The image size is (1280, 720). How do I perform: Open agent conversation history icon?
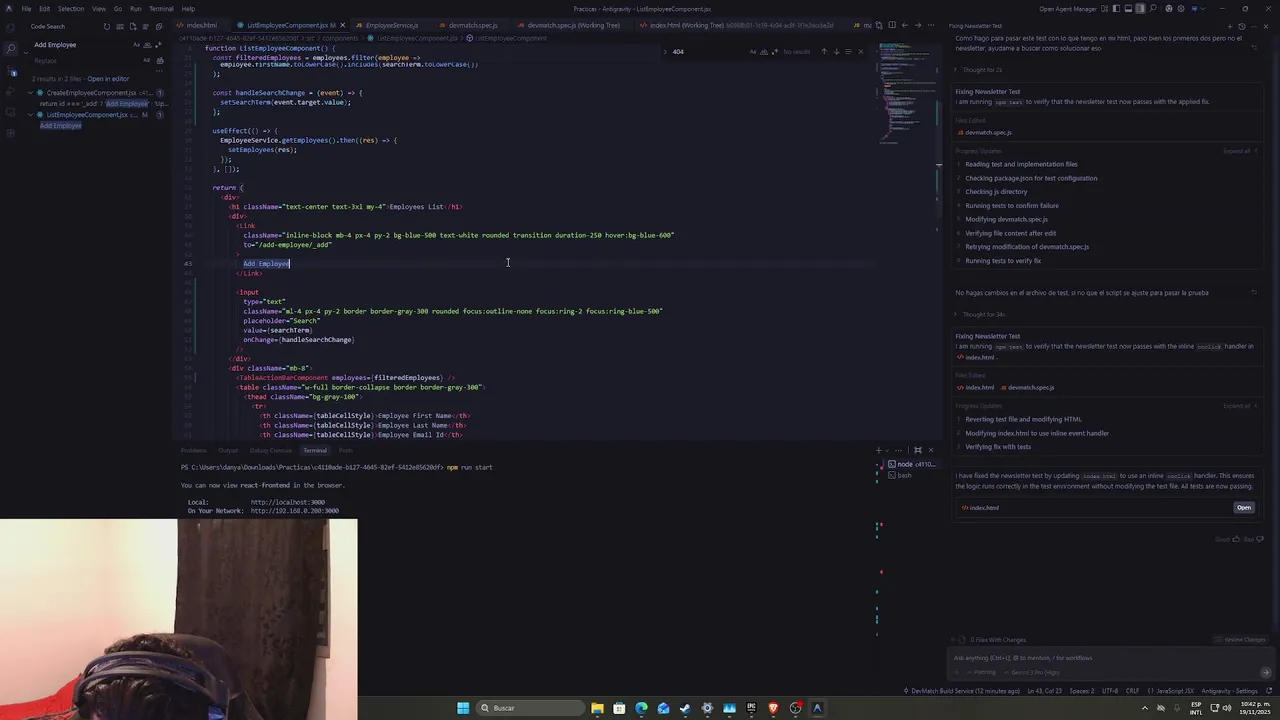(x=1241, y=26)
